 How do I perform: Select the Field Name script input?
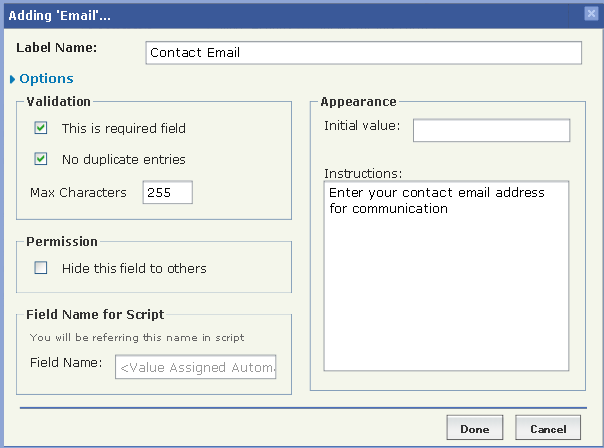(x=196, y=368)
